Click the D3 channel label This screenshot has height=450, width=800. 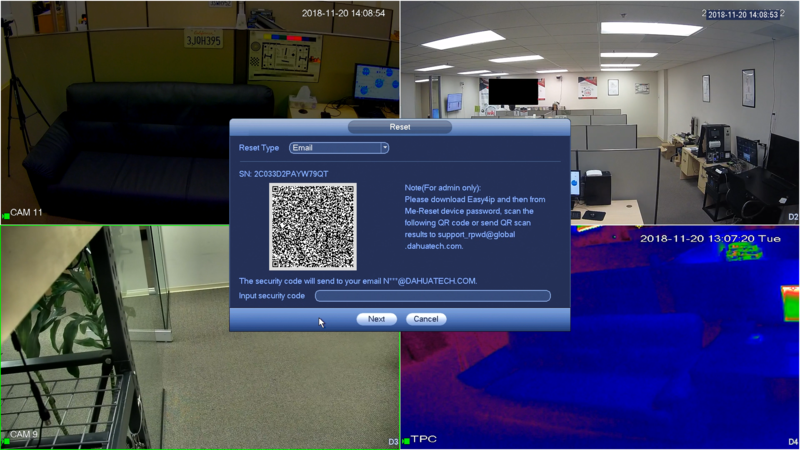point(393,442)
